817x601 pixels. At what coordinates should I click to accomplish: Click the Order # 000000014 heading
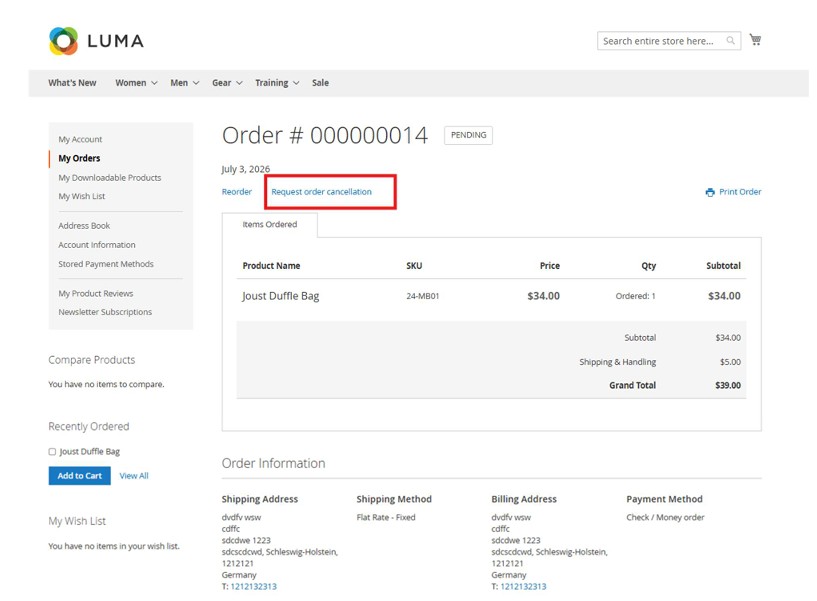325,136
